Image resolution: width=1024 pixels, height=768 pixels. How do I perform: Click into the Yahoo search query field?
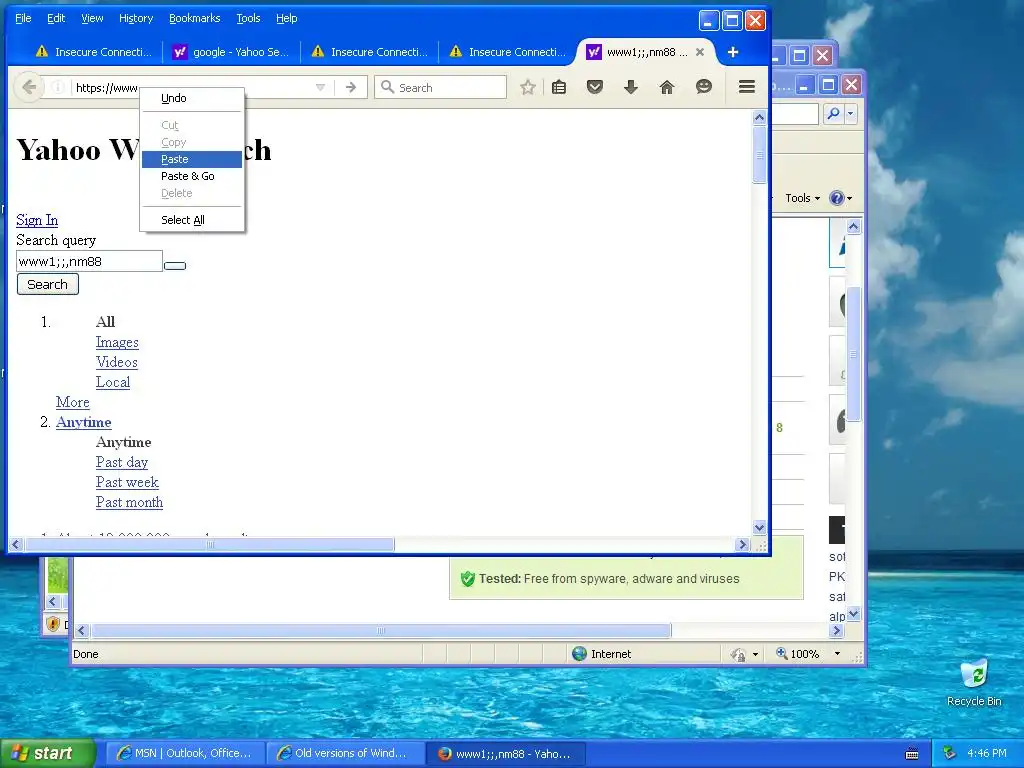(x=89, y=261)
